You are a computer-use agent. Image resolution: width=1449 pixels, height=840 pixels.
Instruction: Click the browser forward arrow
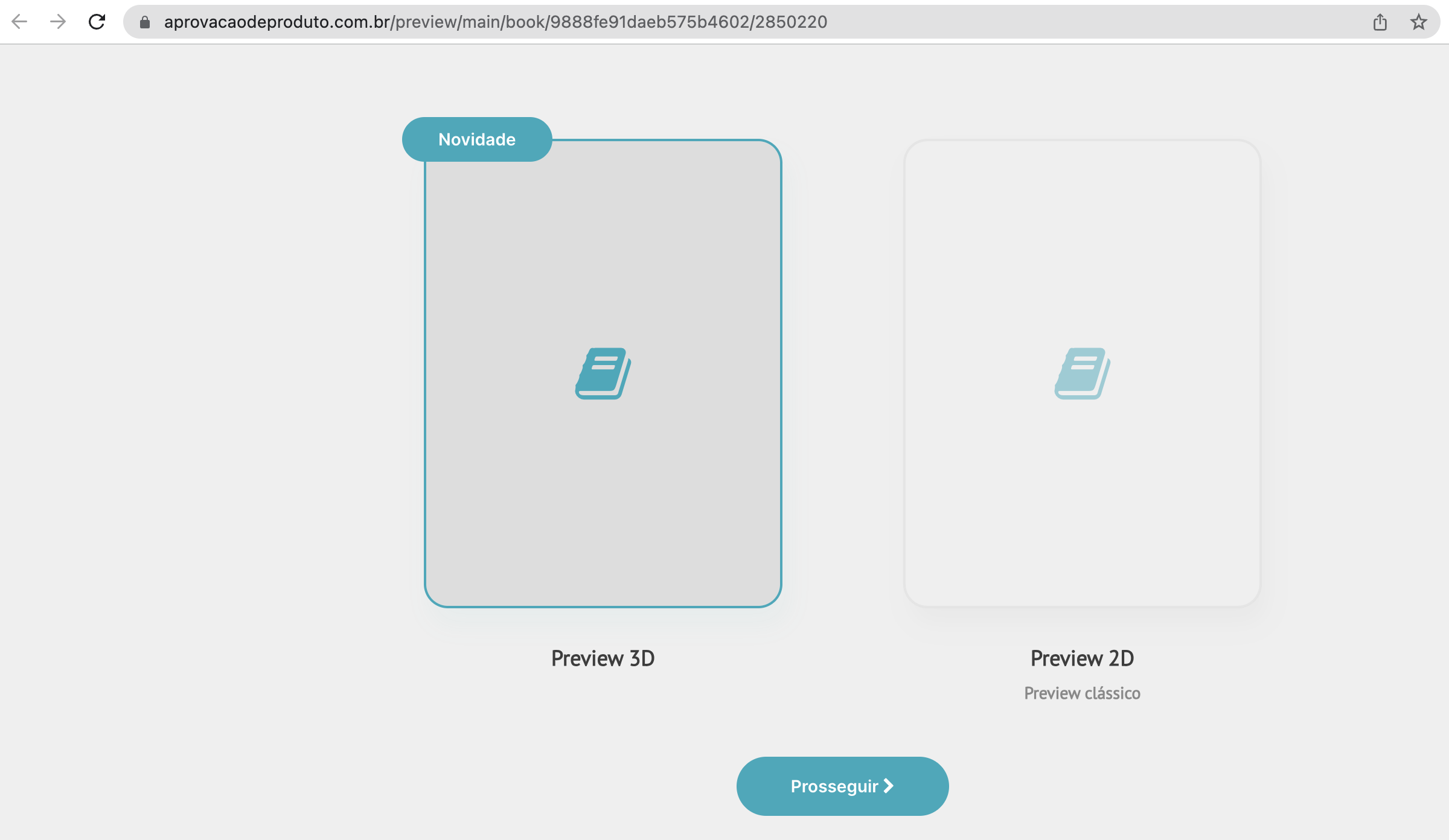tap(58, 22)
